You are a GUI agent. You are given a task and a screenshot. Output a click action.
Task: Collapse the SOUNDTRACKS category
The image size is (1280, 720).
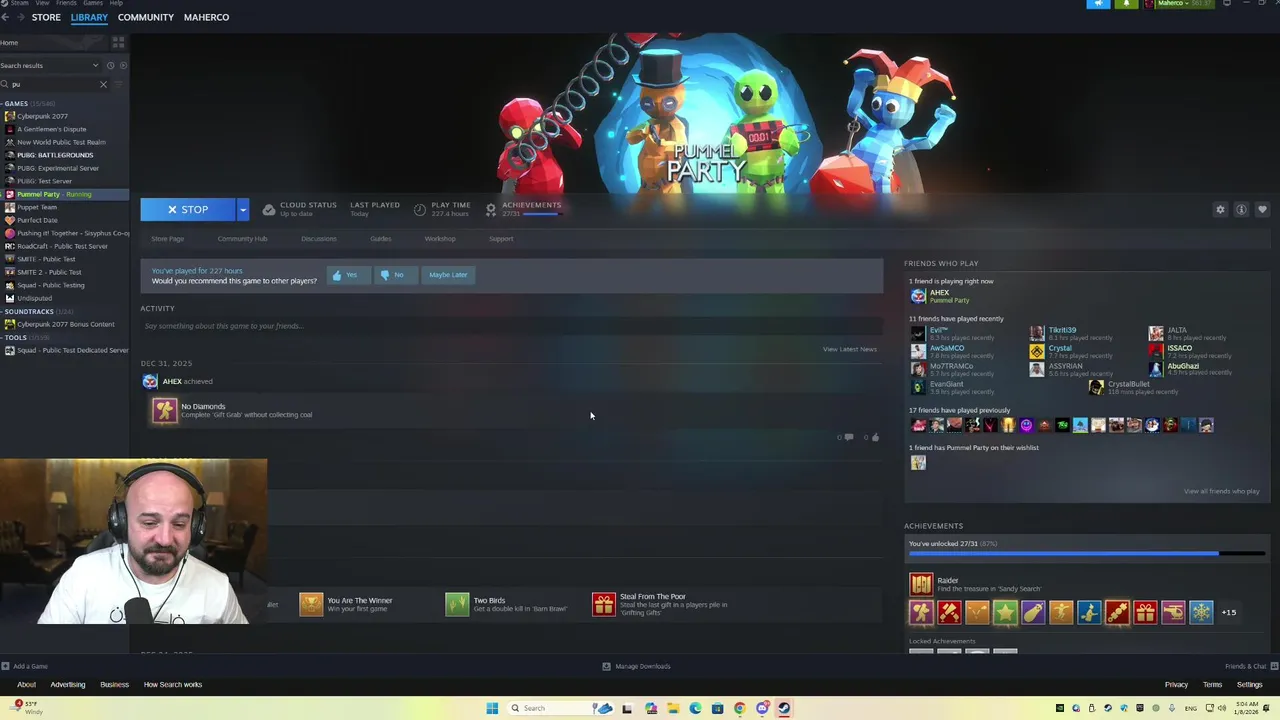click(29, 311)
